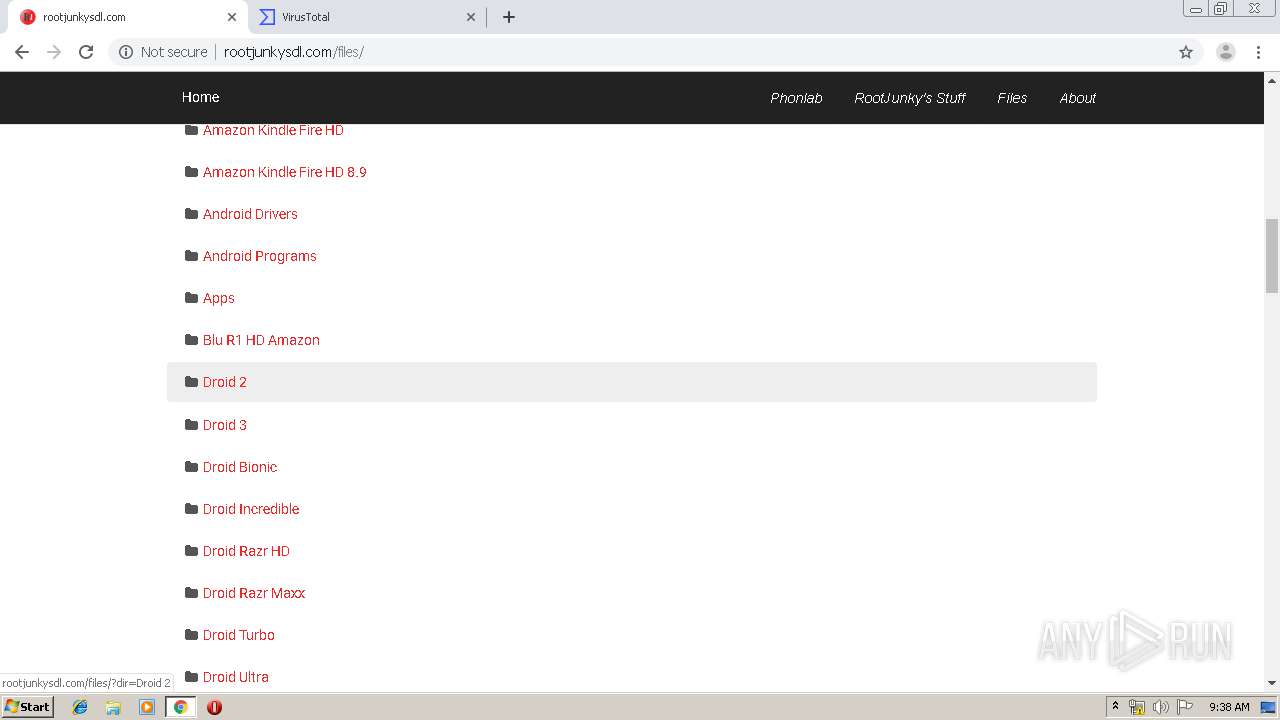Open the Droid 3 folder
Screen dimensions: 1280x720
point(225,425)
